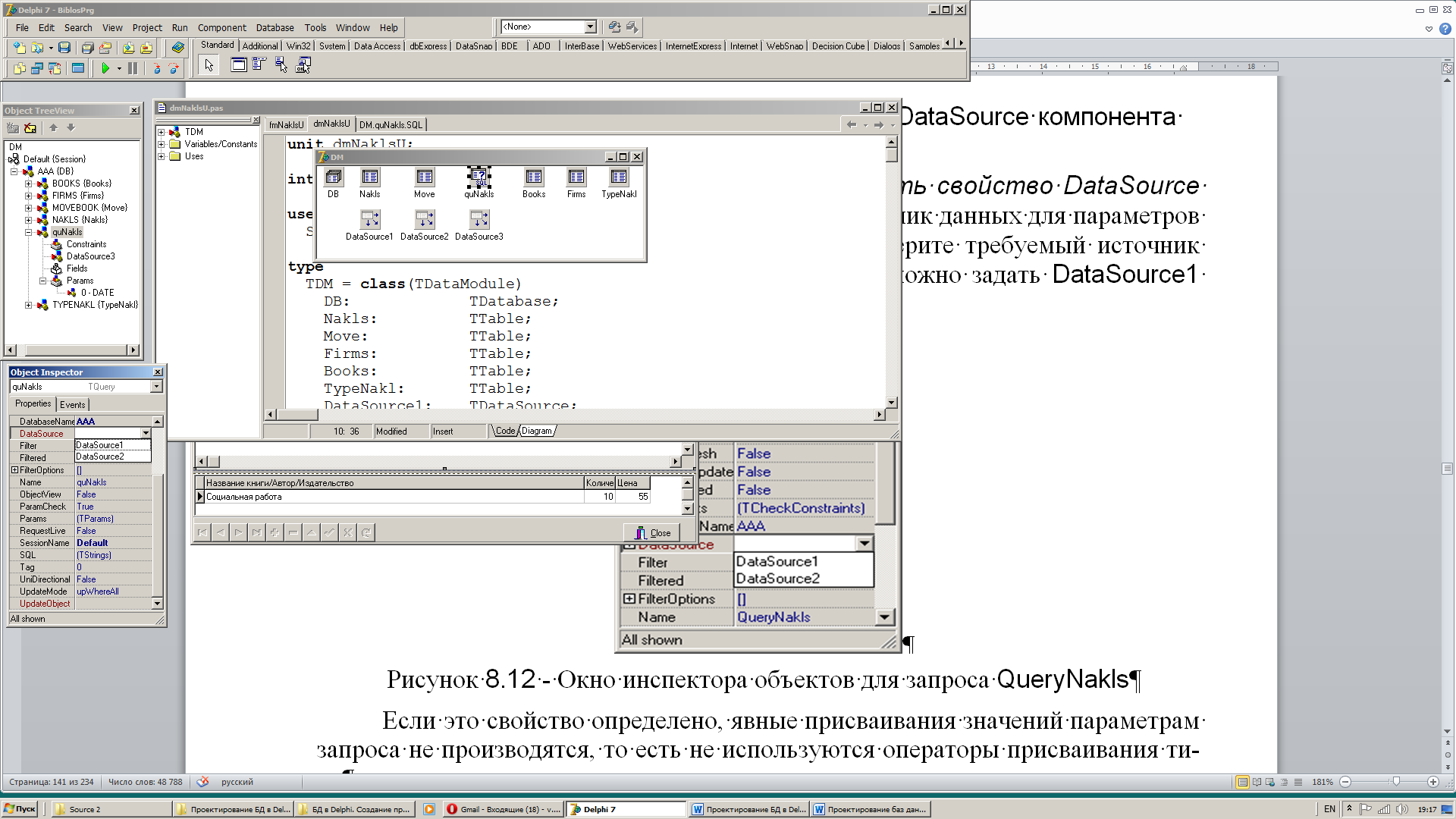
Task: Click the Пуск start button
Action: 20,809
